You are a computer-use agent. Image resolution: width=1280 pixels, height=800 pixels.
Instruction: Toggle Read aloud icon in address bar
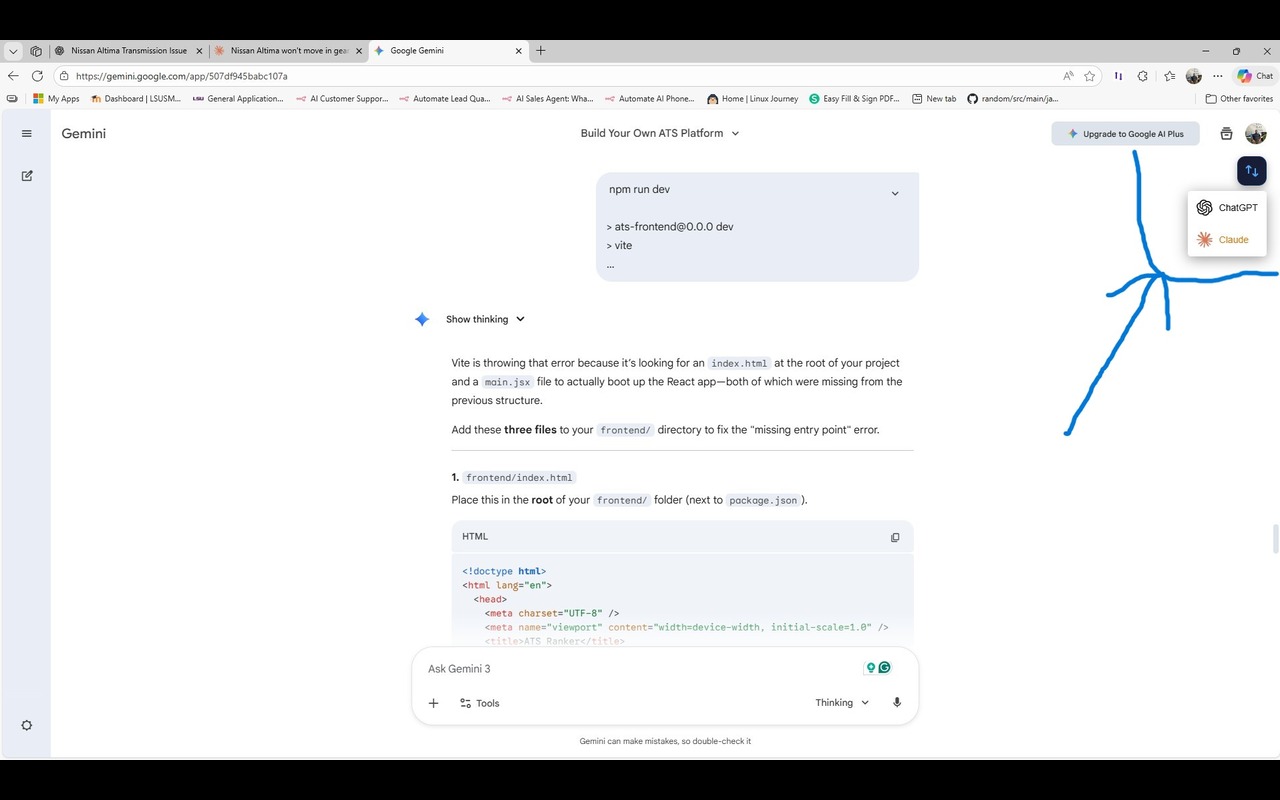point(1068,76)
